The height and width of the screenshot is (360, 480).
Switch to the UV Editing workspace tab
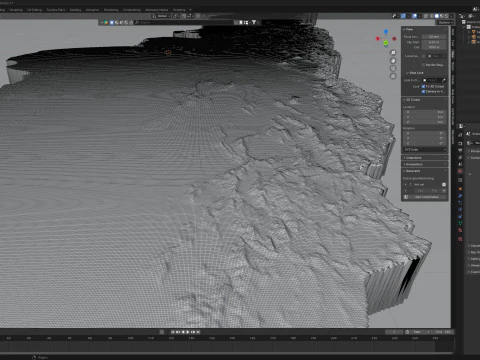pyautogui.click(x=34, y=10)
